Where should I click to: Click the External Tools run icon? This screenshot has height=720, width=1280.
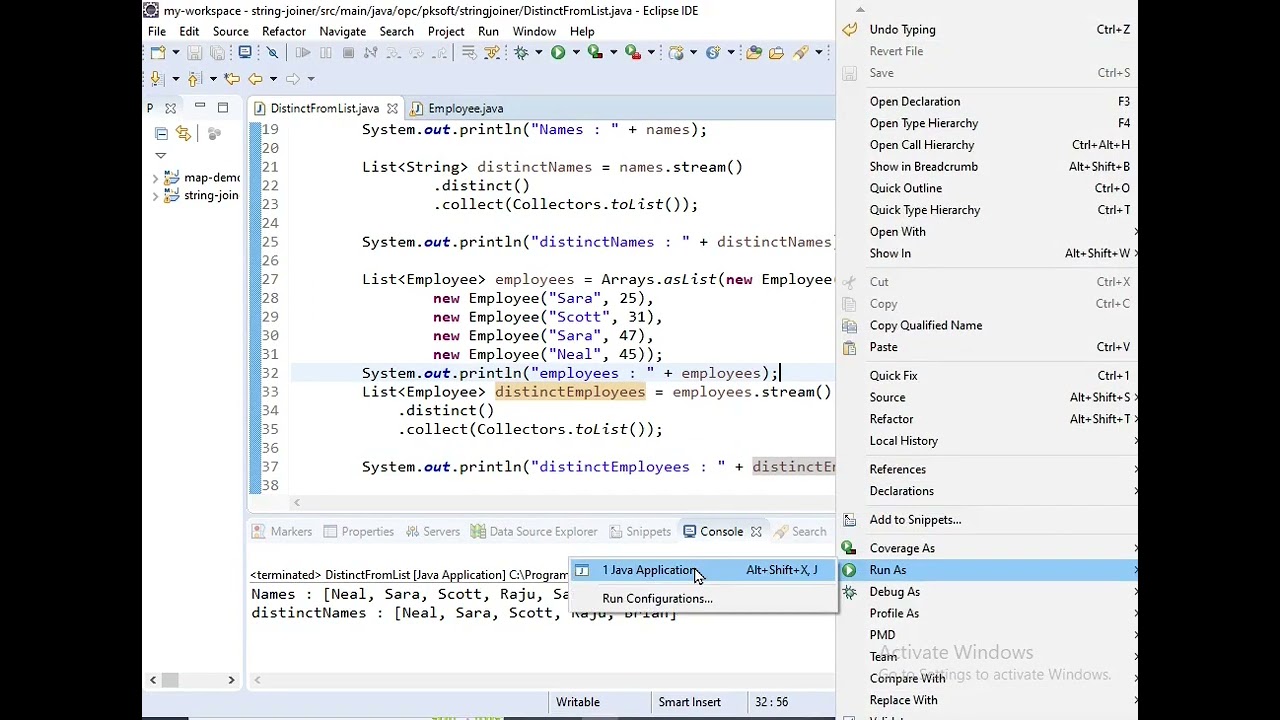[633, 52]
